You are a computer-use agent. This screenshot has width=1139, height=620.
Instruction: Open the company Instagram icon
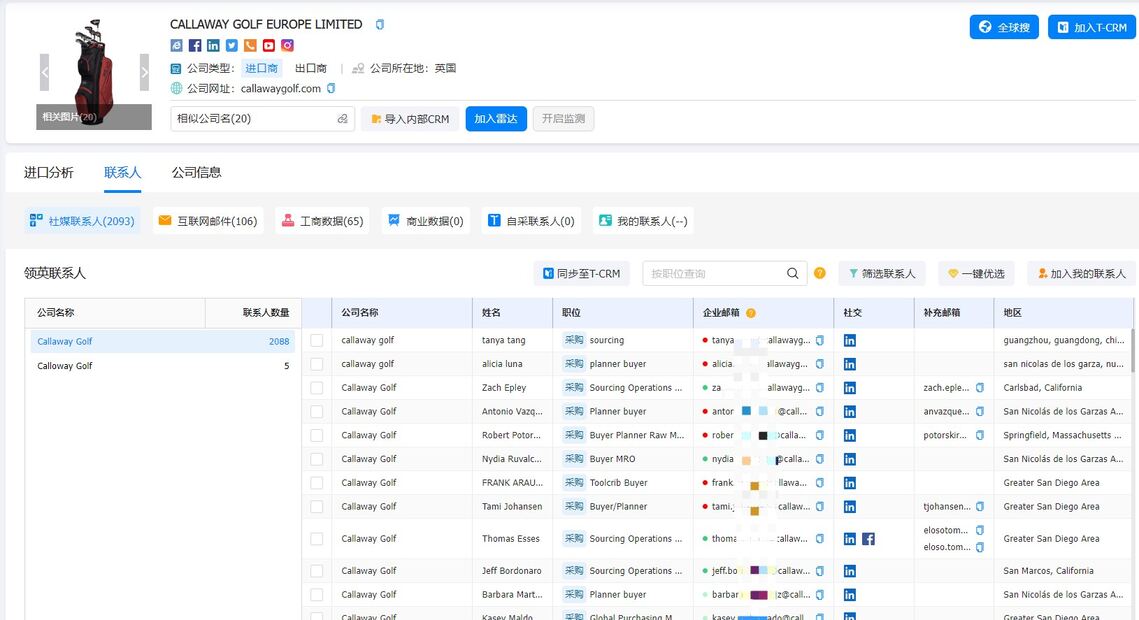pos(287,45)
